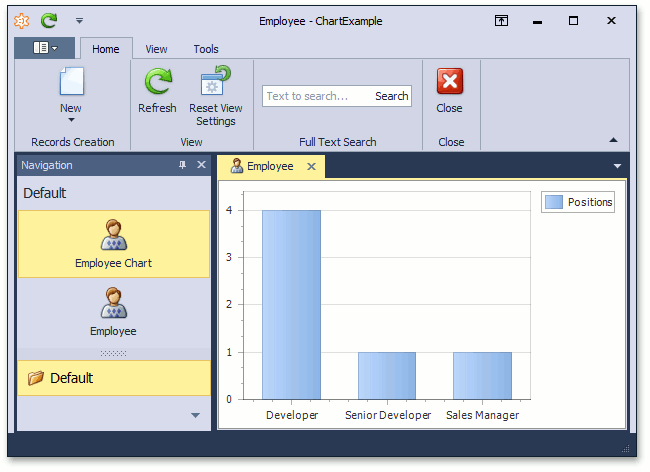Click the orange application gear icon
This screenshot has height=472, width=650.
click(22, 21)
